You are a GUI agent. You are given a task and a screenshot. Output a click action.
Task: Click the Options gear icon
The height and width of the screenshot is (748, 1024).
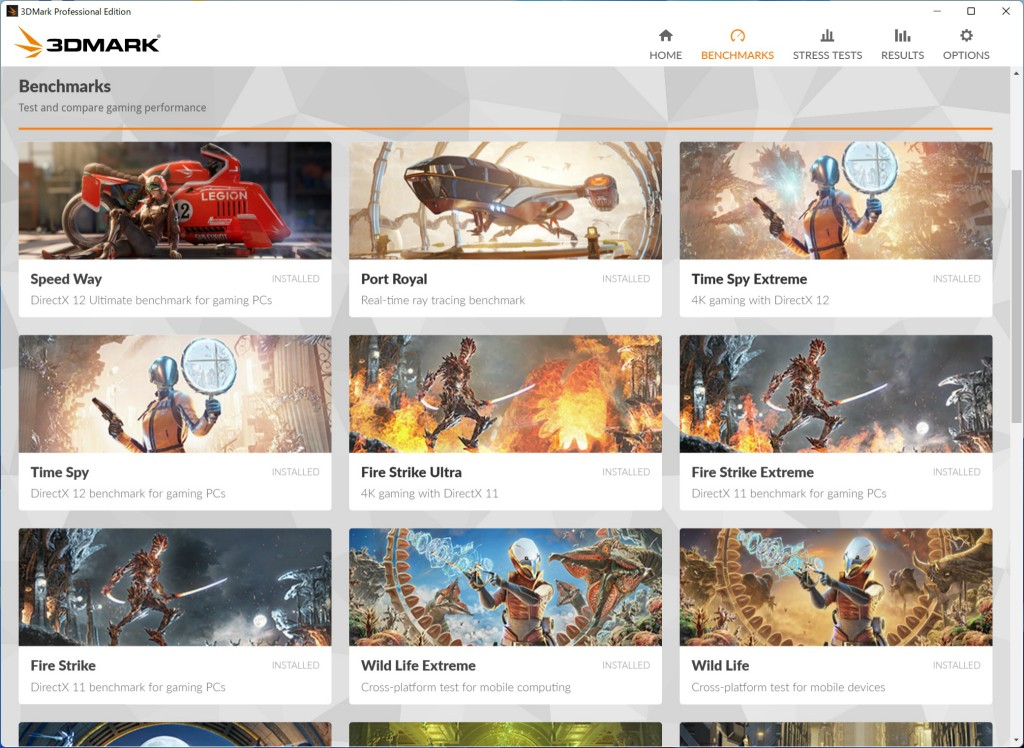coord(967,35)
